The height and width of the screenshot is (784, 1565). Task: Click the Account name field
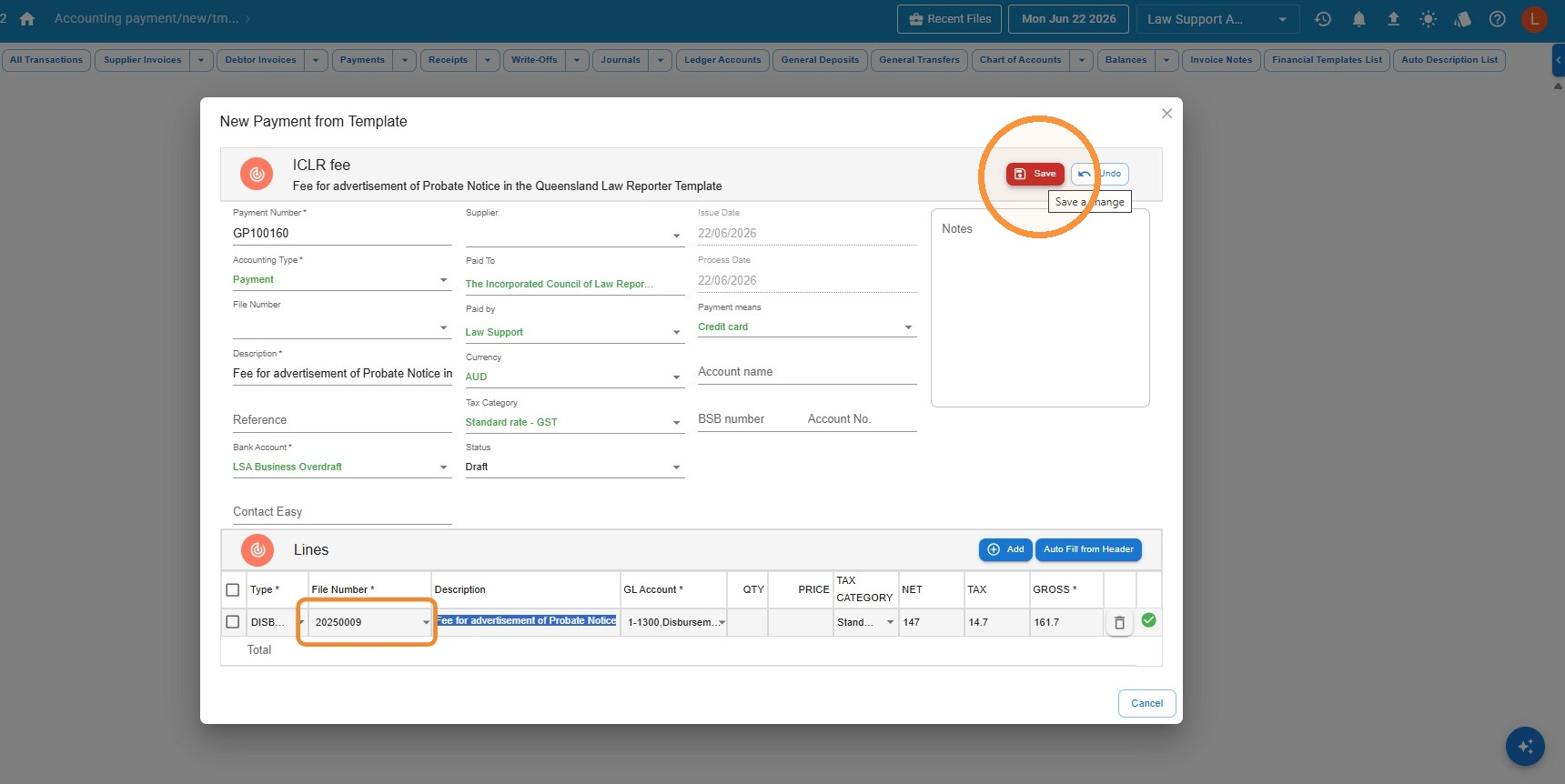click(x=807, y=372)
